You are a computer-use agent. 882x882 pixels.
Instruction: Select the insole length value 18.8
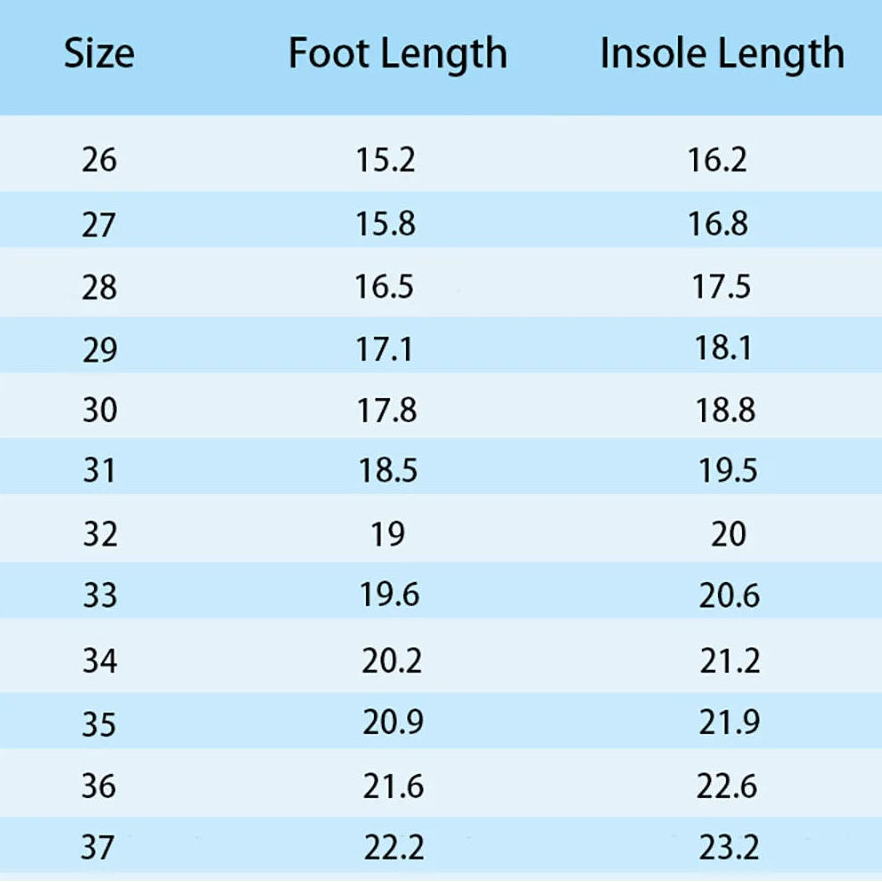[724, 410]
